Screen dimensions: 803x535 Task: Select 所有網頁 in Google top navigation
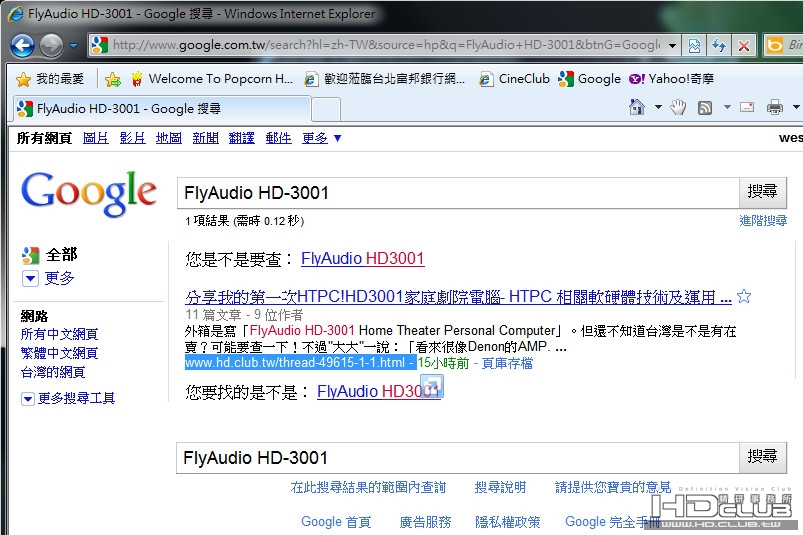(x=44, y=138)
